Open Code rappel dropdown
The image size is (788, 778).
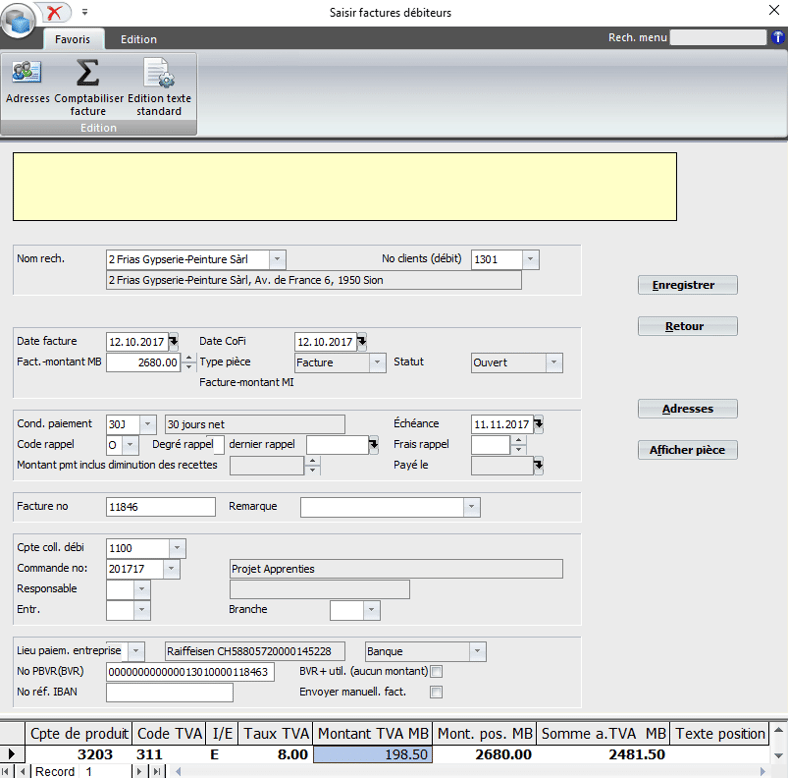(130, 445)
